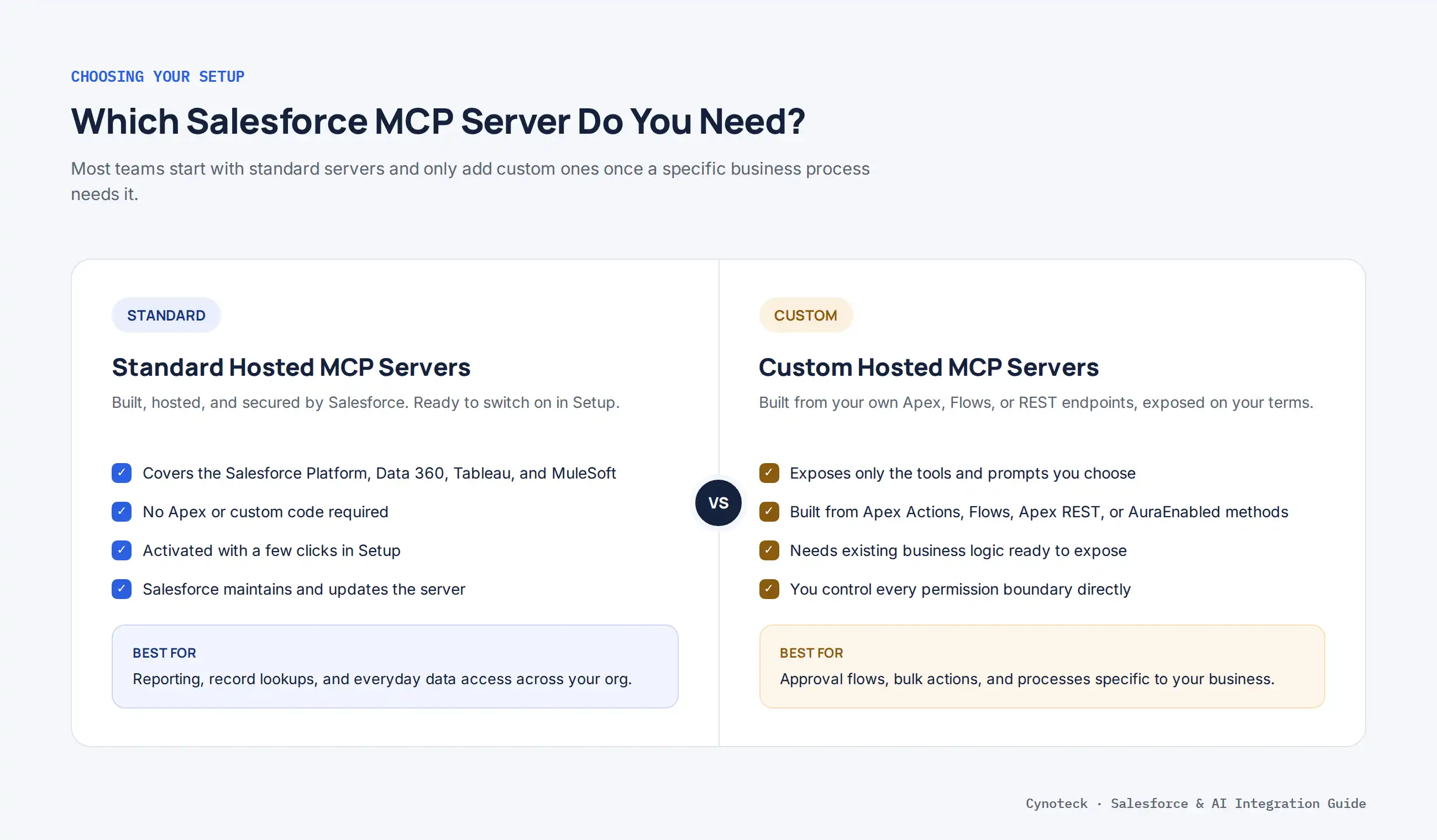Click the brown checkmark for 'Built from Apex Actions, Flows'
1437x840 pixels.
pos(769,512)
